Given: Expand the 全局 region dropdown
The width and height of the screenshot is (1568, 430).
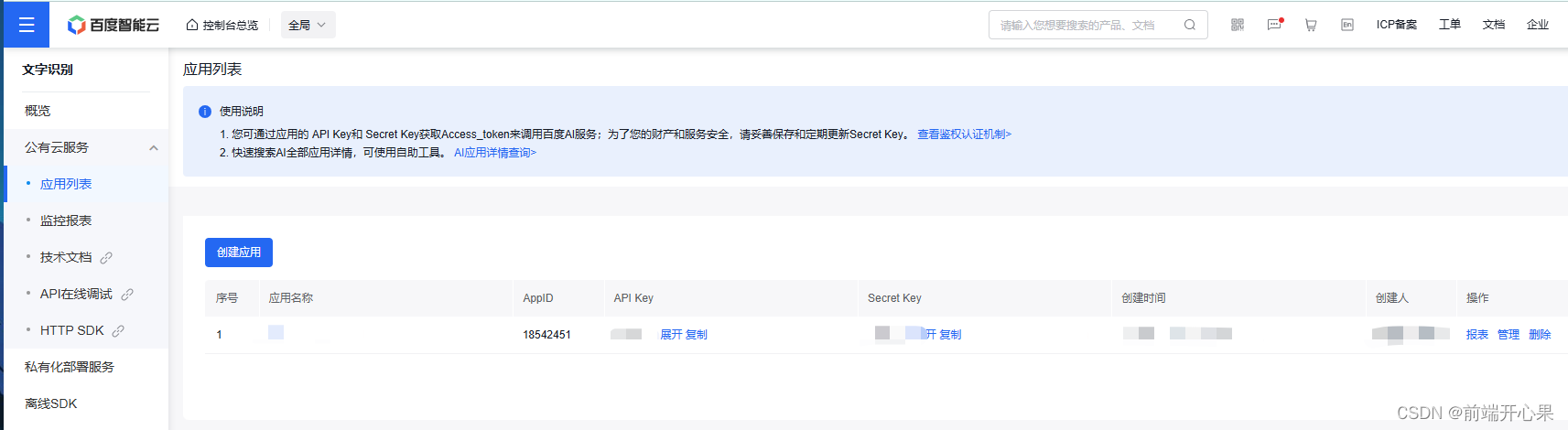Looking at the screenshot, I should pos(308,25).
